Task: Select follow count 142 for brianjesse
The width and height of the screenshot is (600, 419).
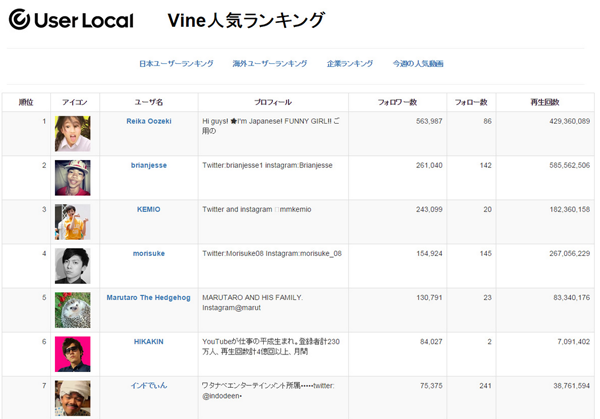Action: (486, 165)
